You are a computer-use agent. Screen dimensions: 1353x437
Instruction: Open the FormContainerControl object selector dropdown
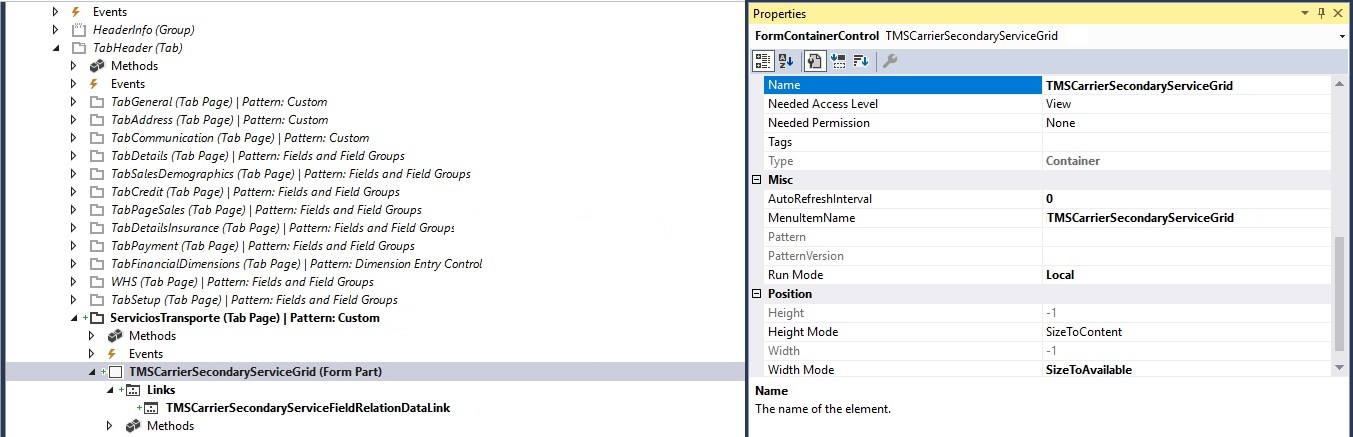pos(1341,36)
